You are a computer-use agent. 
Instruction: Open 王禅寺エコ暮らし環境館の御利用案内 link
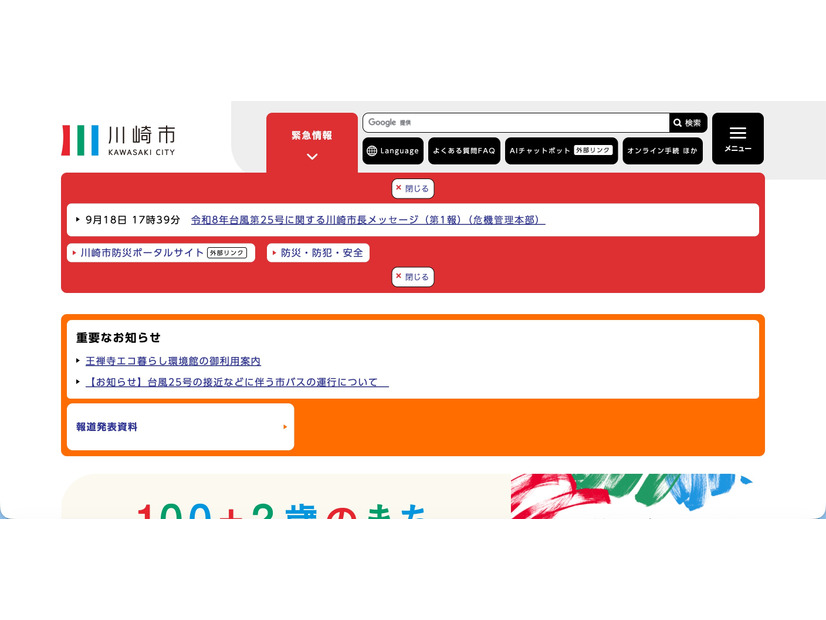173,361
